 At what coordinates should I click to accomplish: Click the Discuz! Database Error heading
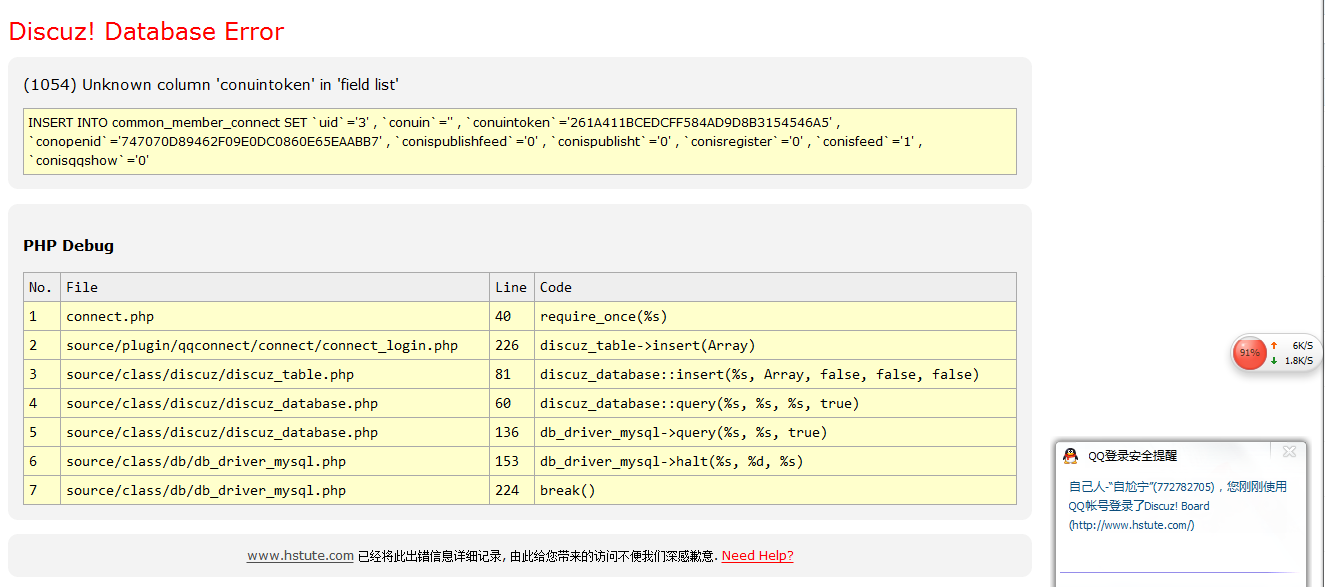[x=146, y=32]
